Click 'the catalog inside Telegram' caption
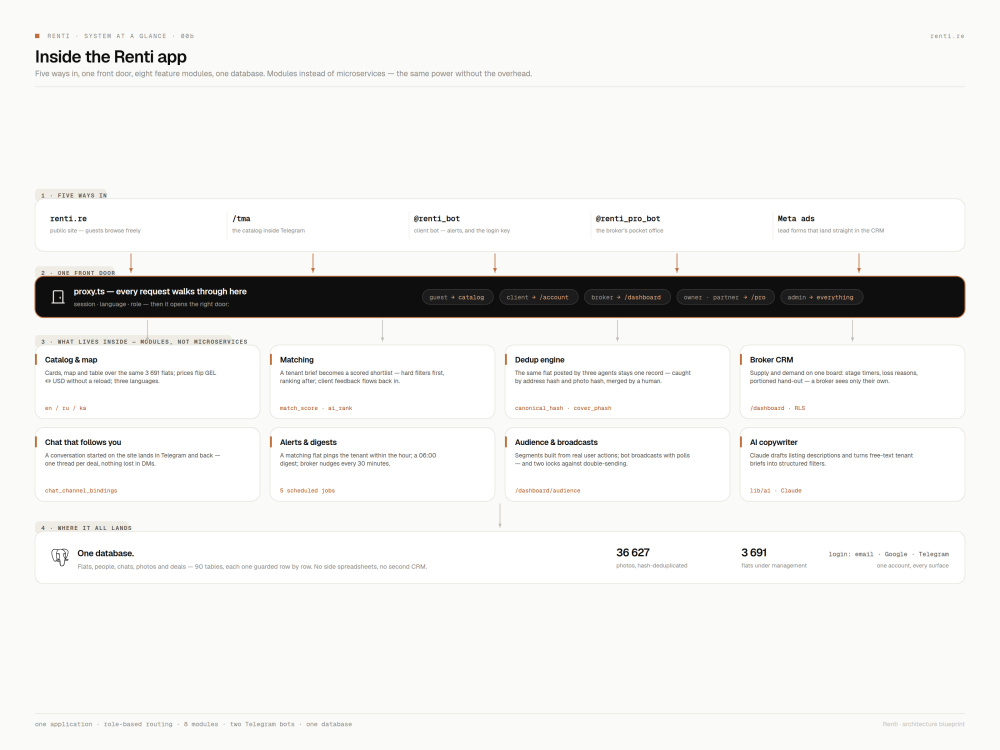The image size is (1000, 750). click(268, 231)
